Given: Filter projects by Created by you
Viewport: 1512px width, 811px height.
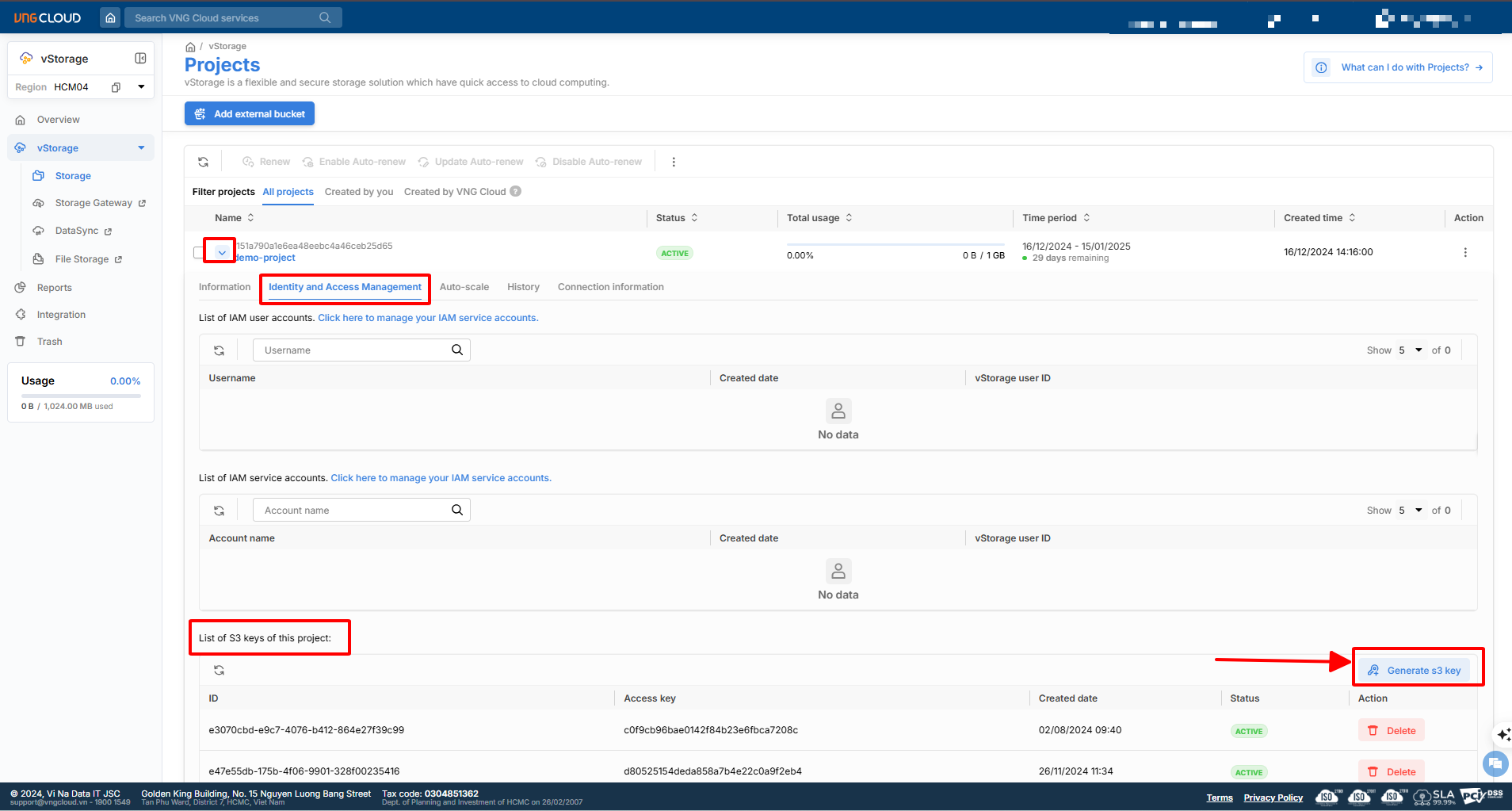Looking at the screenshot, I should pyautogui.click(x=358, y=192).
